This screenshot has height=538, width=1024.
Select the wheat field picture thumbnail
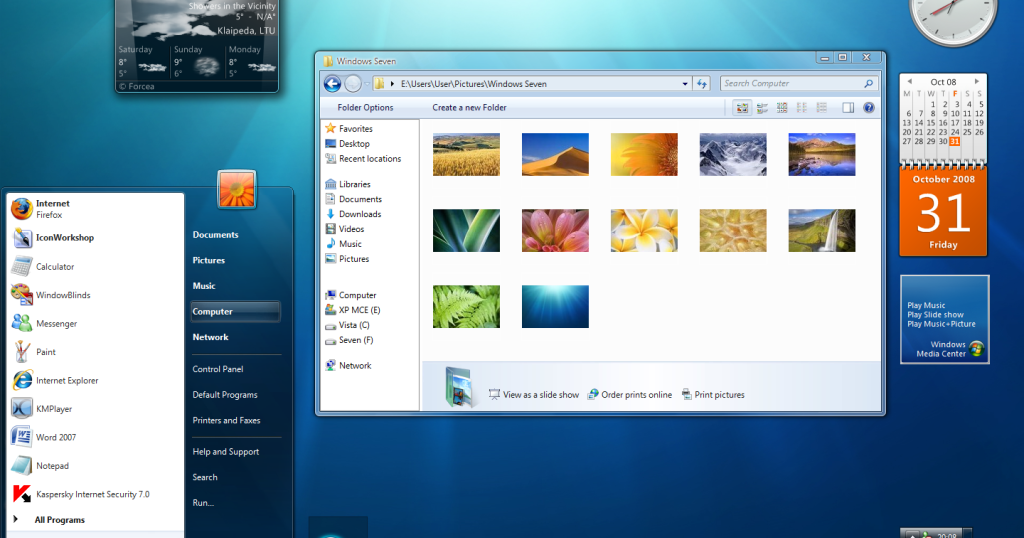tap(466, 155)
